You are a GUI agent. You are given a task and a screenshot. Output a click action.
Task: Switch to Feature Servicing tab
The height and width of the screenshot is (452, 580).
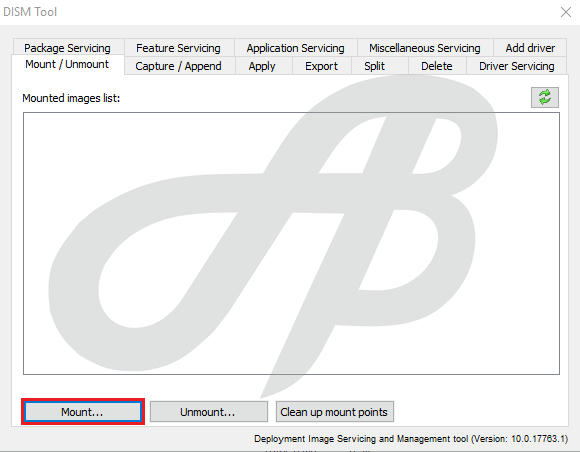(178, 48)
